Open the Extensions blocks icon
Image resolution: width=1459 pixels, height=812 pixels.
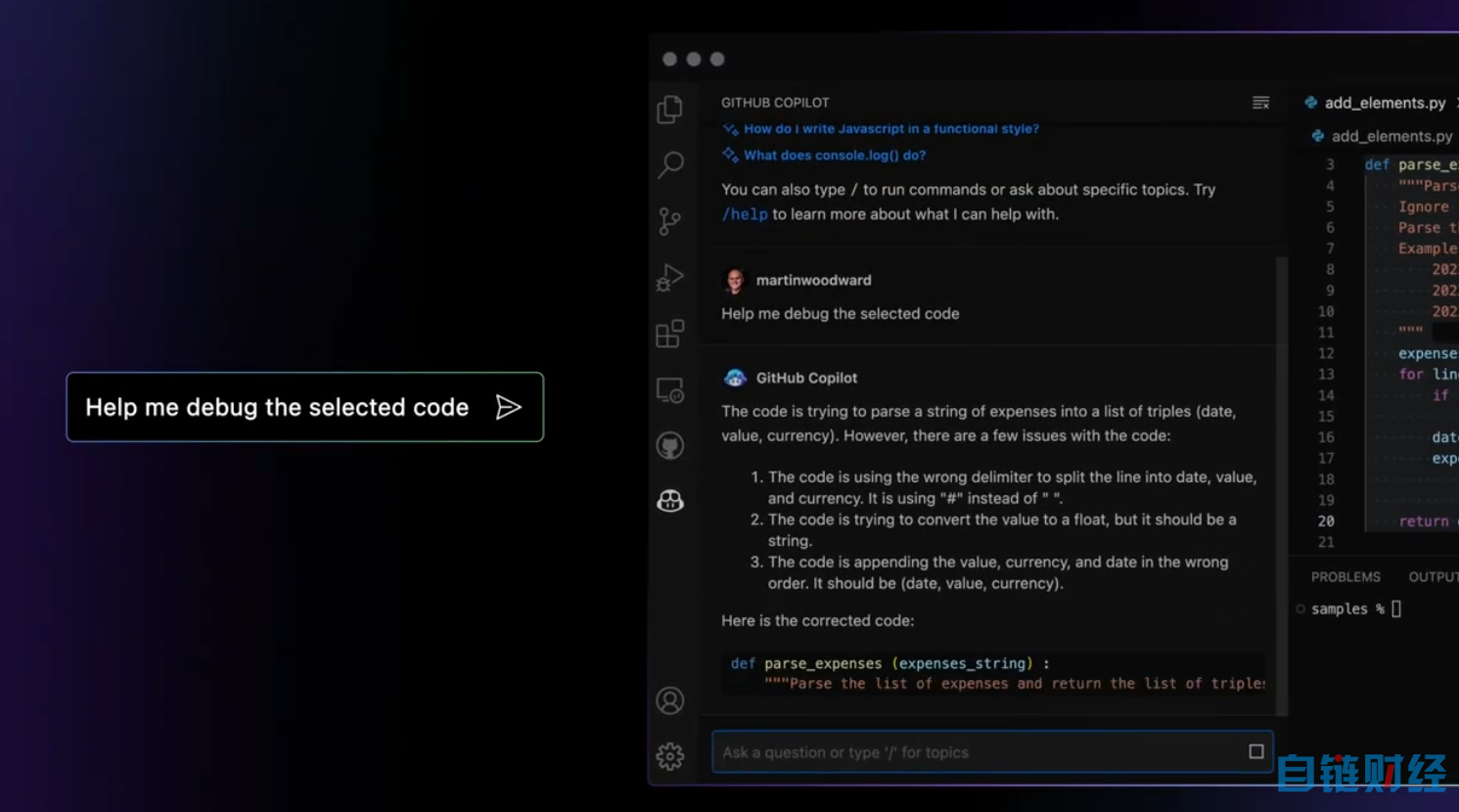670,334
